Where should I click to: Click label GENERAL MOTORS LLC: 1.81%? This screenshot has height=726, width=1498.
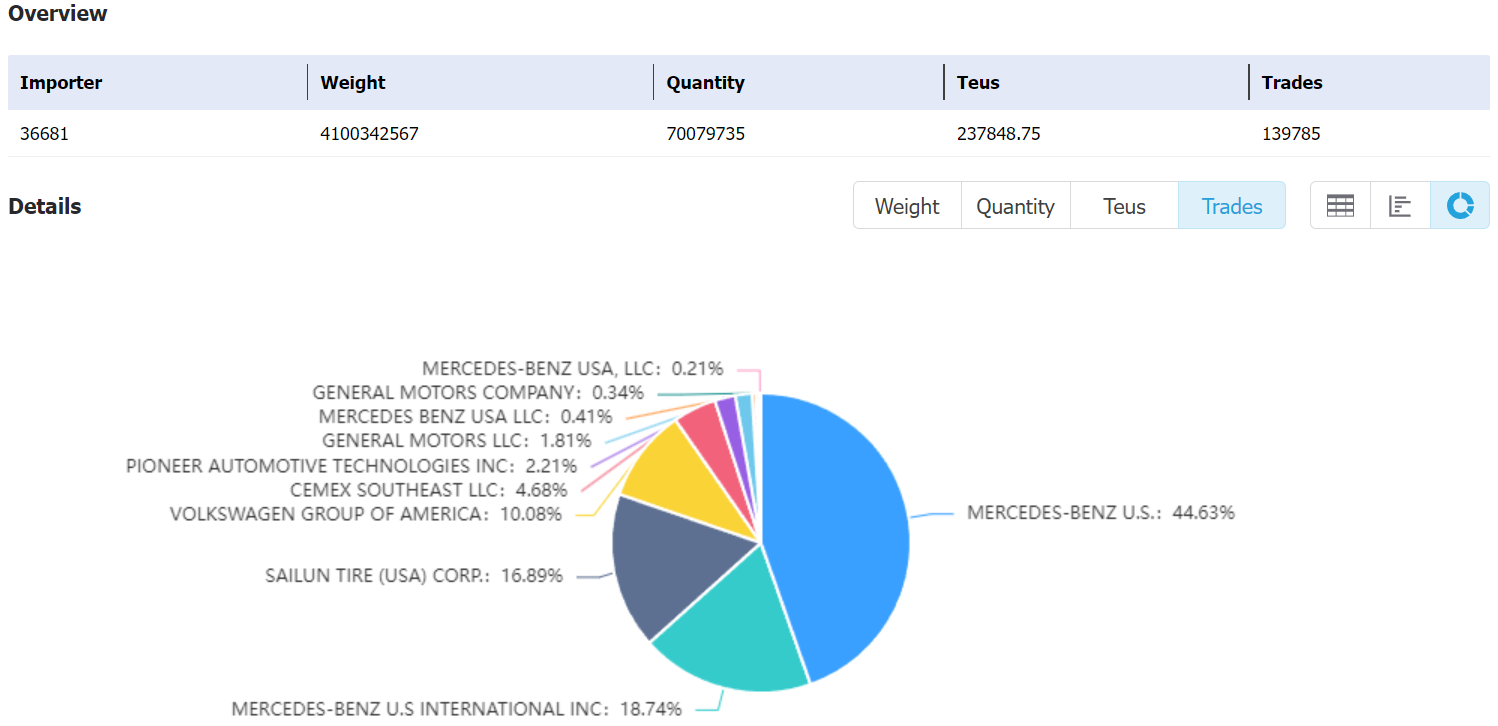457,441
